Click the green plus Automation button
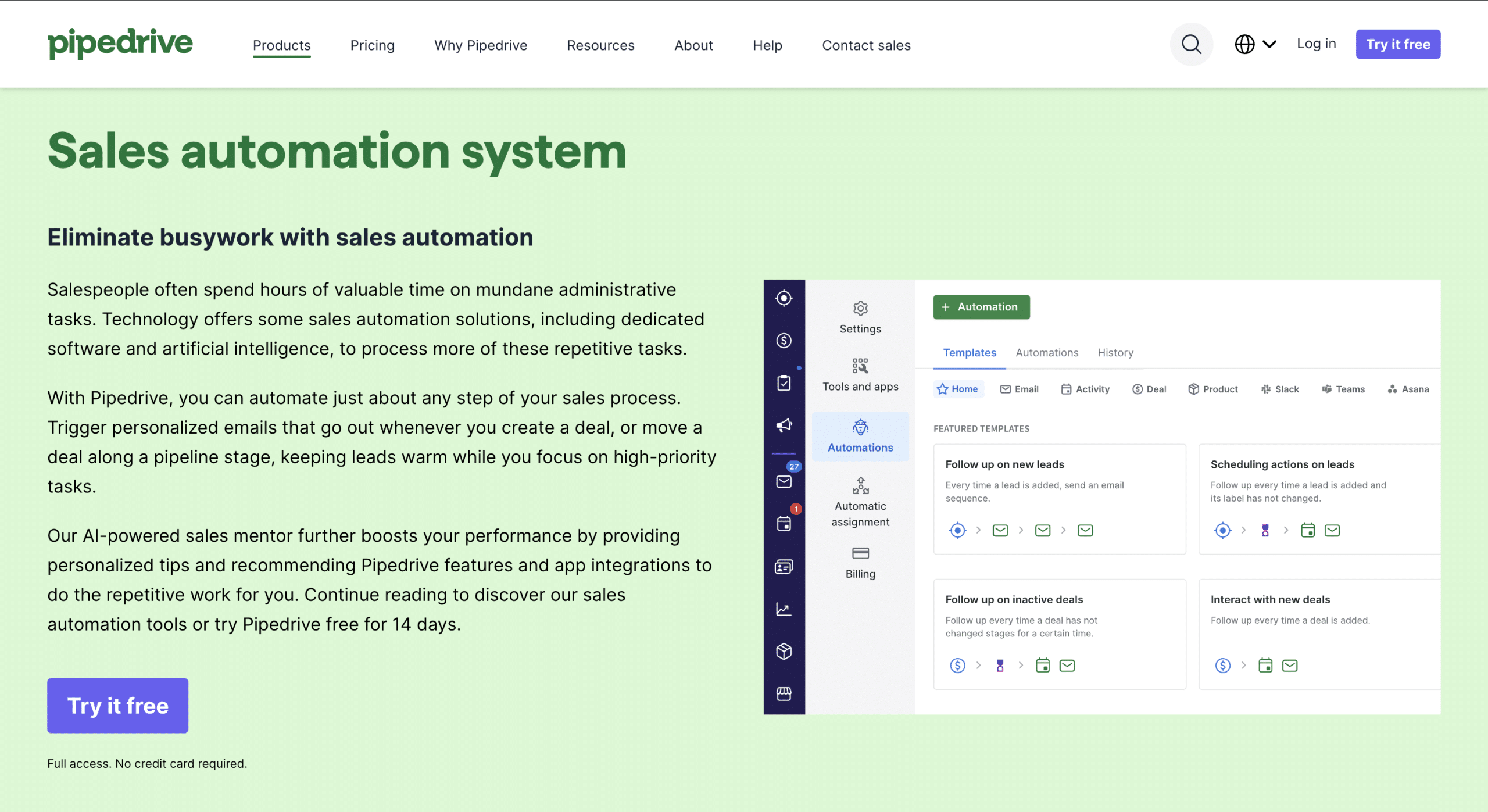Screen dimensions: 1488x812 [x=981, y=307]
